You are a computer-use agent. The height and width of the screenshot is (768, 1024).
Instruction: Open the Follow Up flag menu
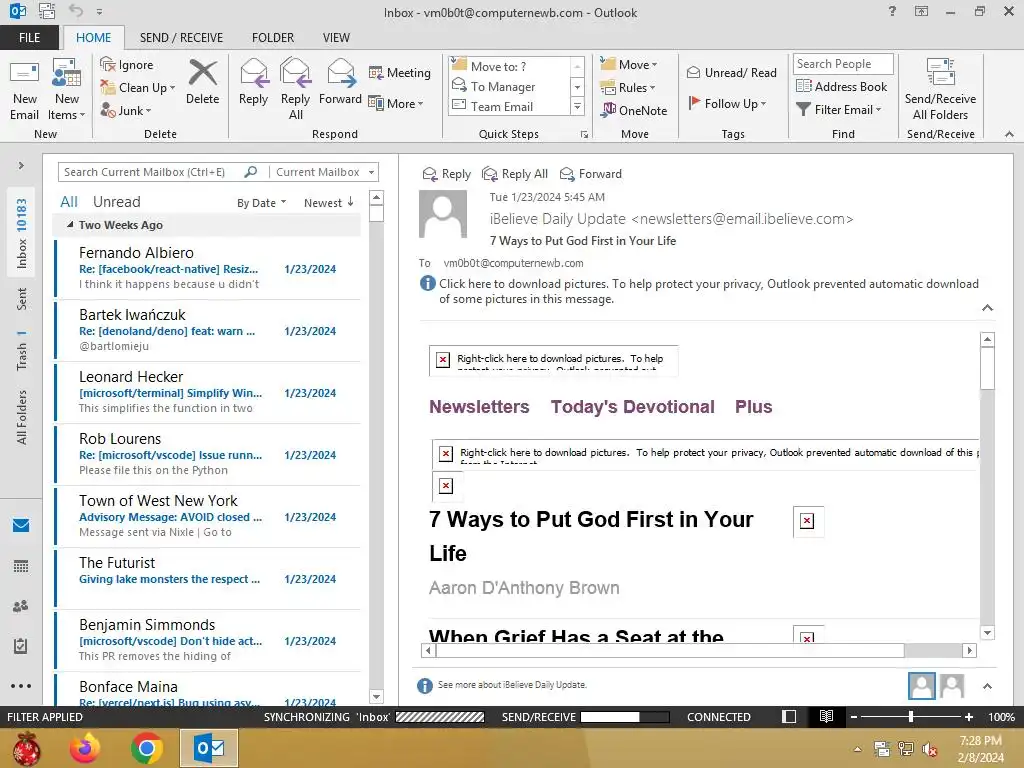click(727, 103)
